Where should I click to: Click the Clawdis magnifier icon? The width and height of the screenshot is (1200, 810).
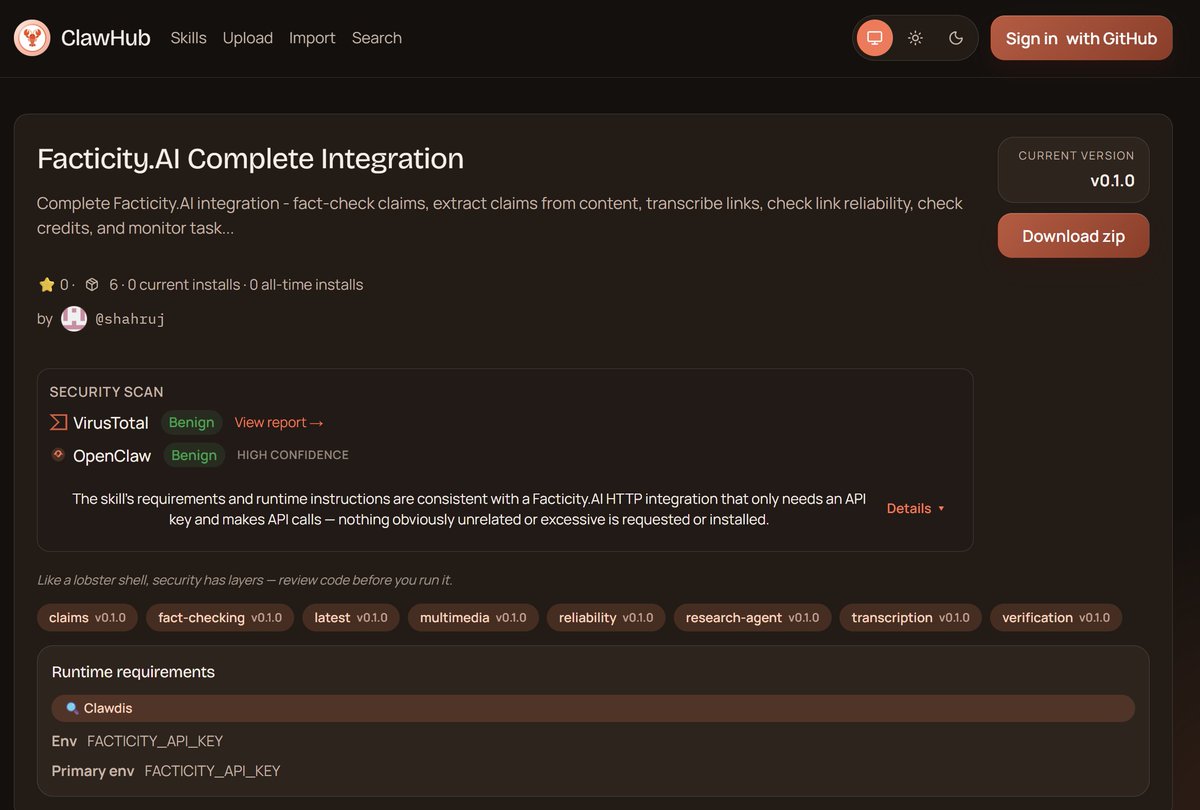click(x=72, y=708)
